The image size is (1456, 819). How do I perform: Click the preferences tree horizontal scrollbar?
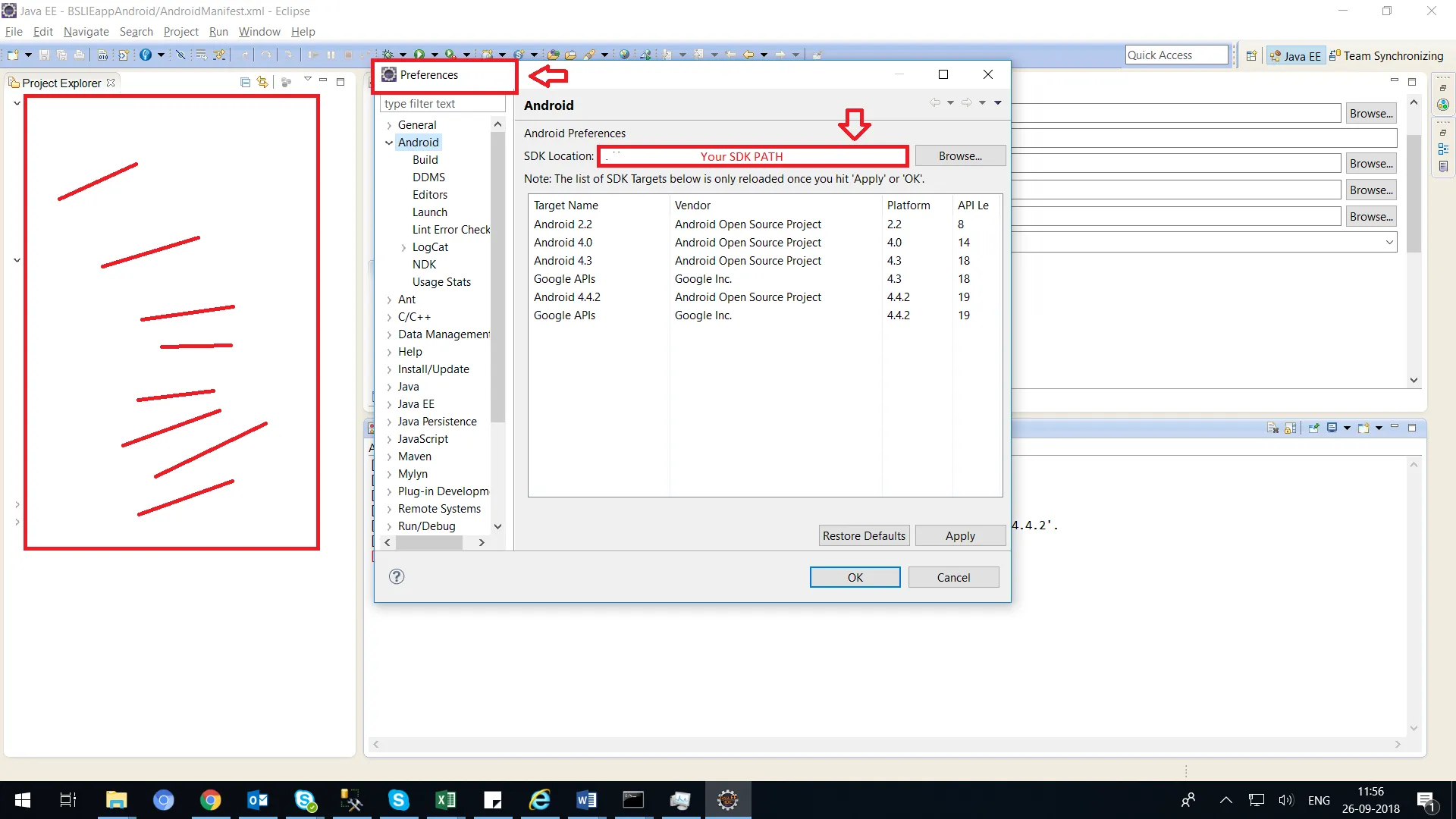click(429, 543)
